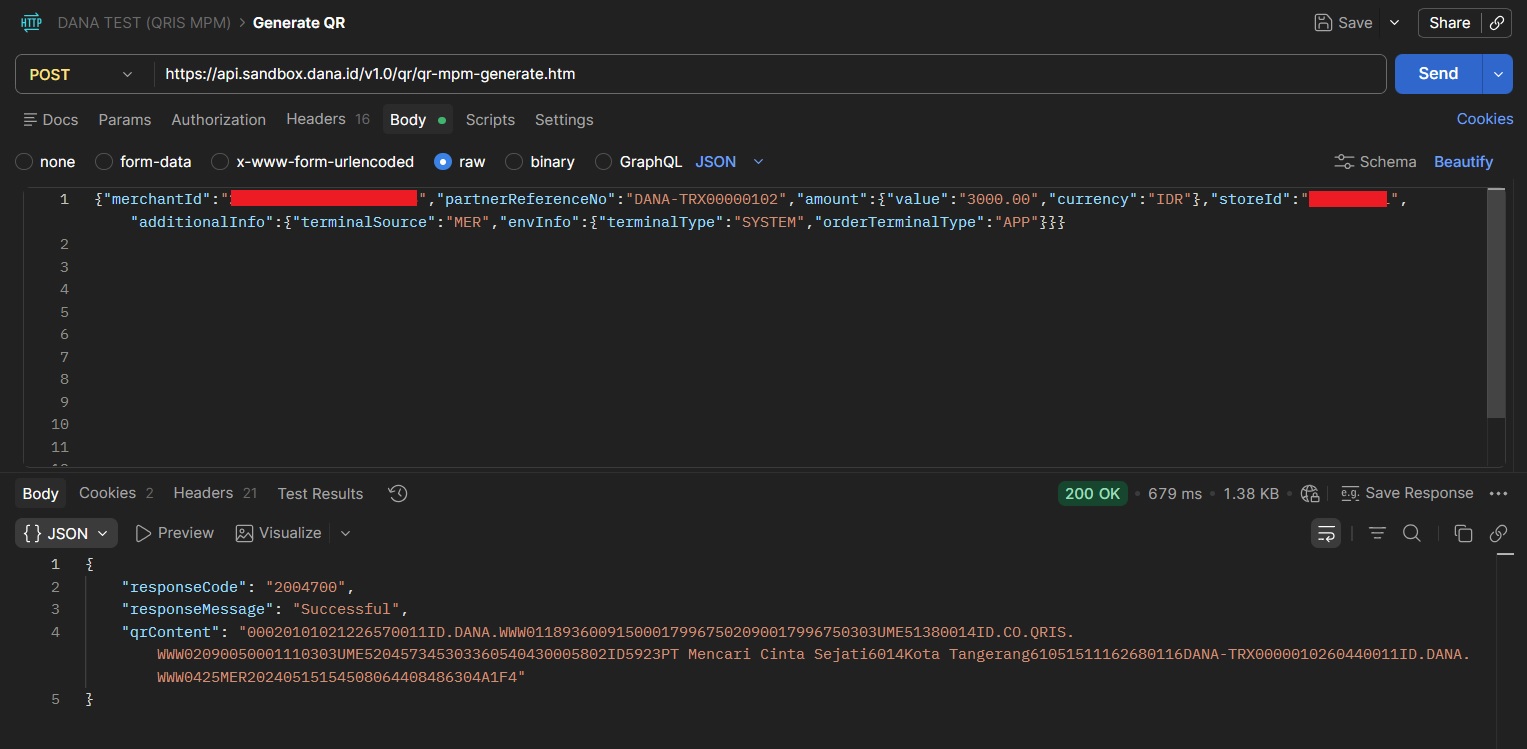Select the x-www-form-urlencoded body type

tap(312, 161)
